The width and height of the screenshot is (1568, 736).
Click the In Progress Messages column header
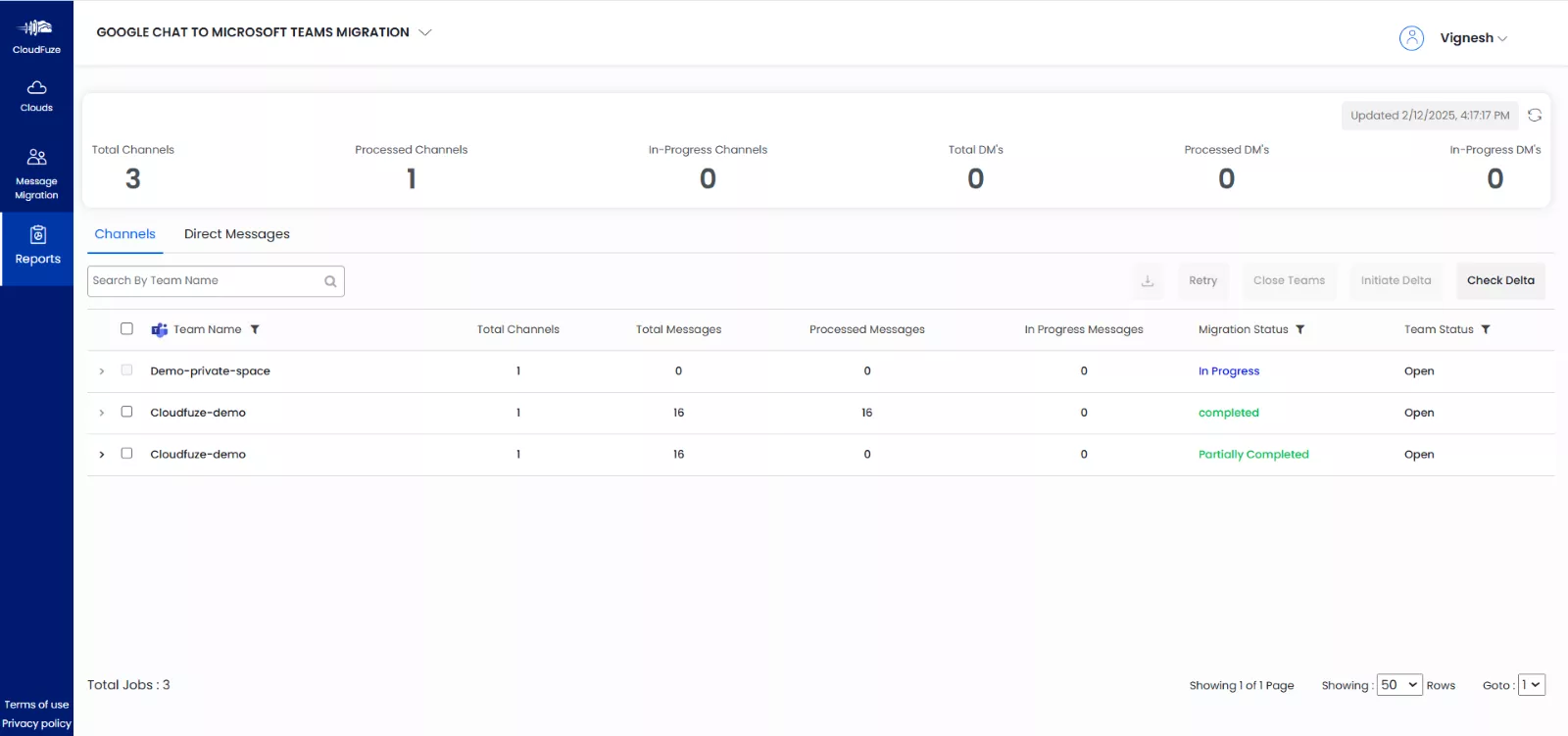point(1084,329)
